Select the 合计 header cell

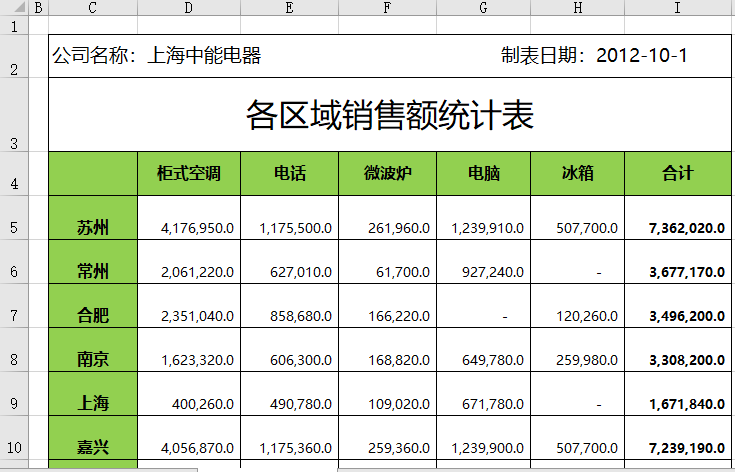pyautogui.click(x=677, y=174)
